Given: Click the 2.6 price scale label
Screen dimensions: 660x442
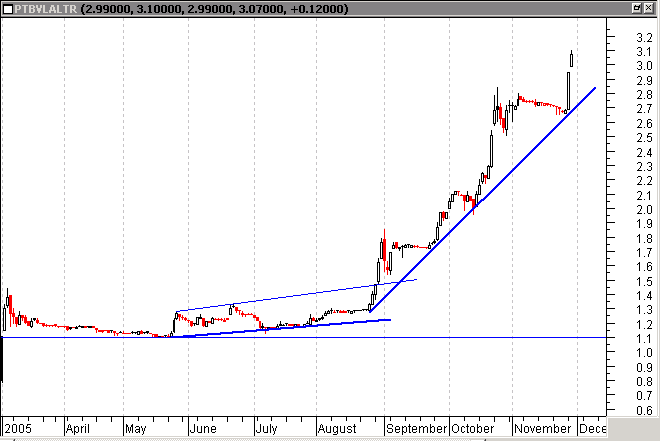Looking at the screenshot, I should (x=644, y=123).
